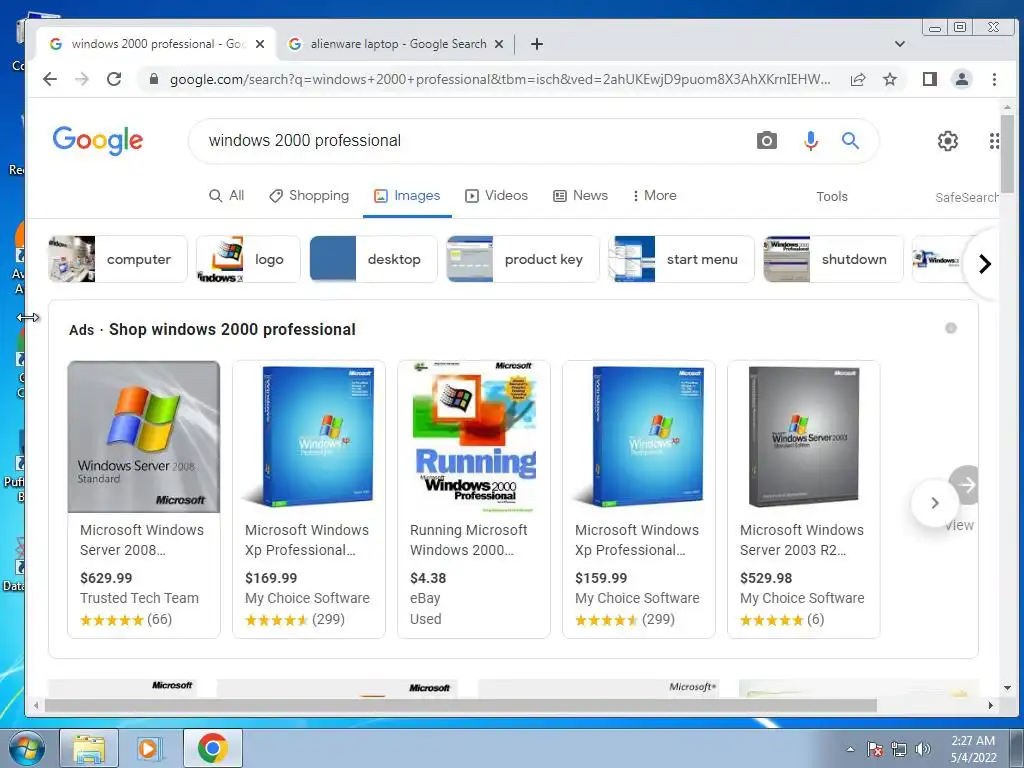Start voice search with the microphone
1024x768 pixels.
tap(810, 140)
